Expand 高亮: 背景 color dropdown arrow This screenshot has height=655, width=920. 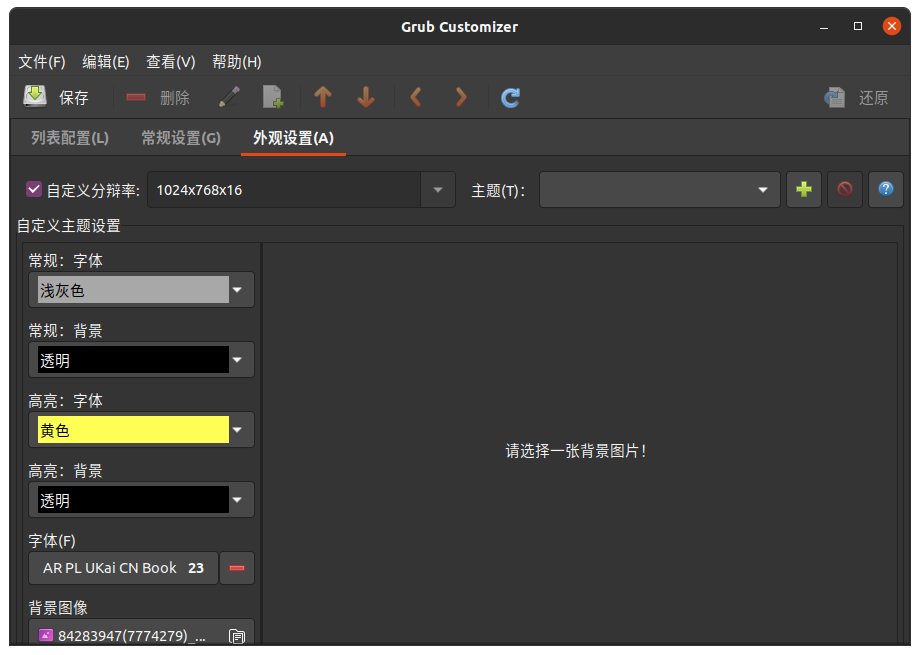[x=237, y=499]
